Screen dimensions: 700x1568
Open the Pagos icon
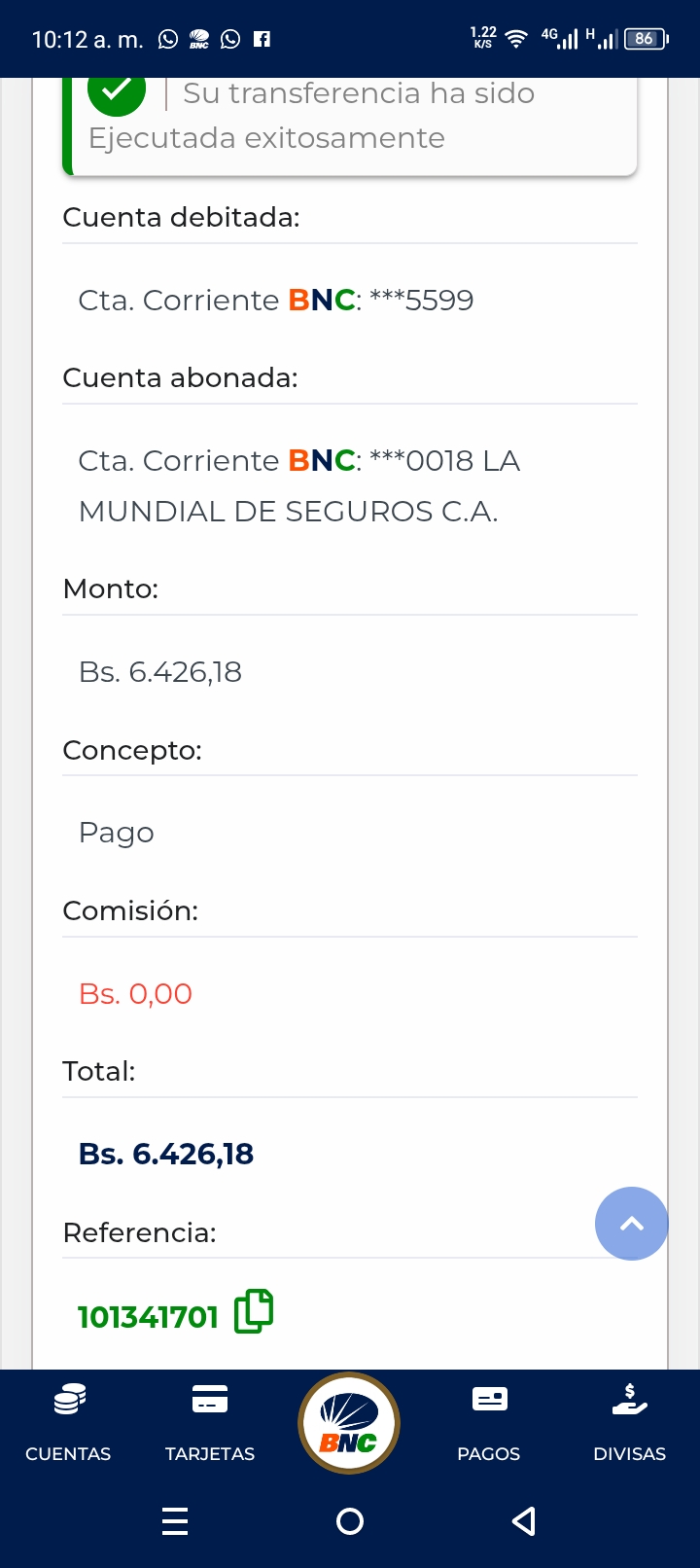[x=489, y=1399]
